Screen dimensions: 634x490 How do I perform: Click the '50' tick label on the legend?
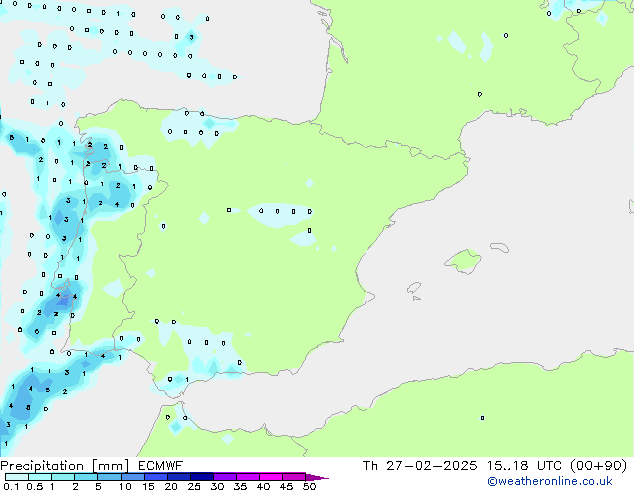[x=309, y=486]
